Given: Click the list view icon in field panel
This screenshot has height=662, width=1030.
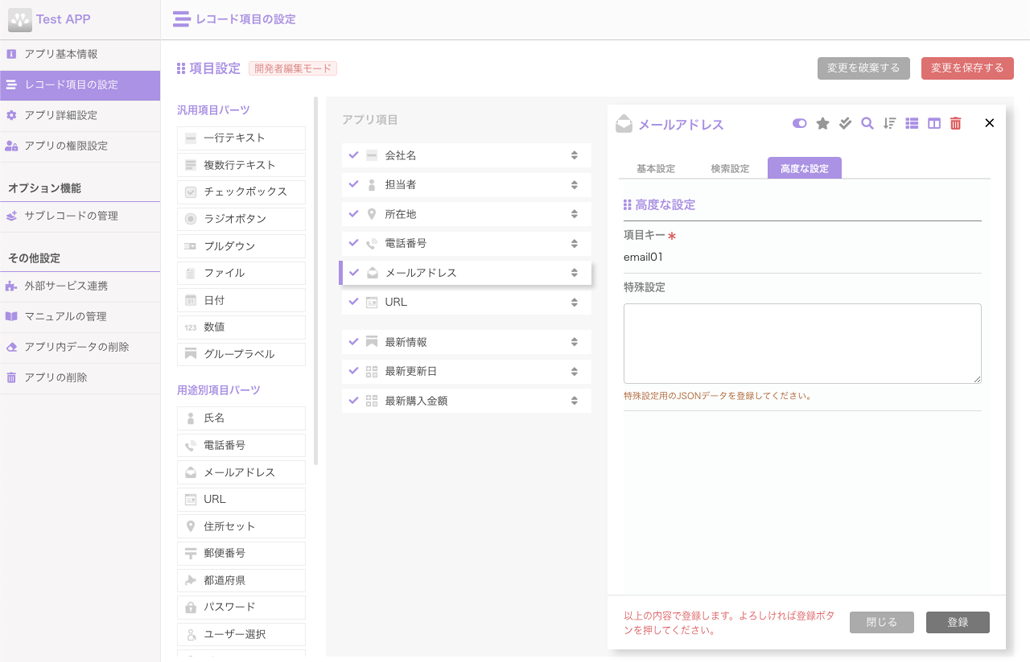Looking at the screenshot, I should click(912, 123).
